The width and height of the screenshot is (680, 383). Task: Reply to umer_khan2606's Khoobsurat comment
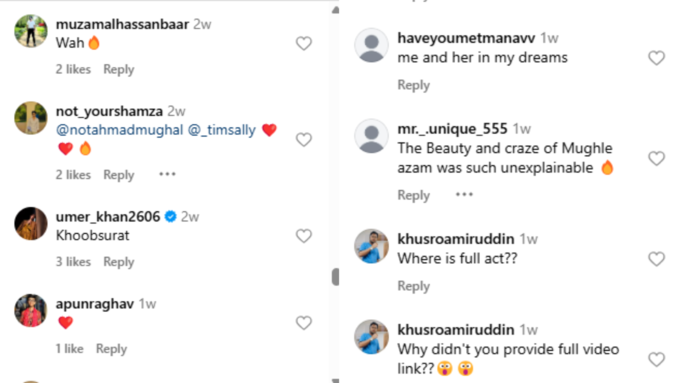(x=119, y=262)
